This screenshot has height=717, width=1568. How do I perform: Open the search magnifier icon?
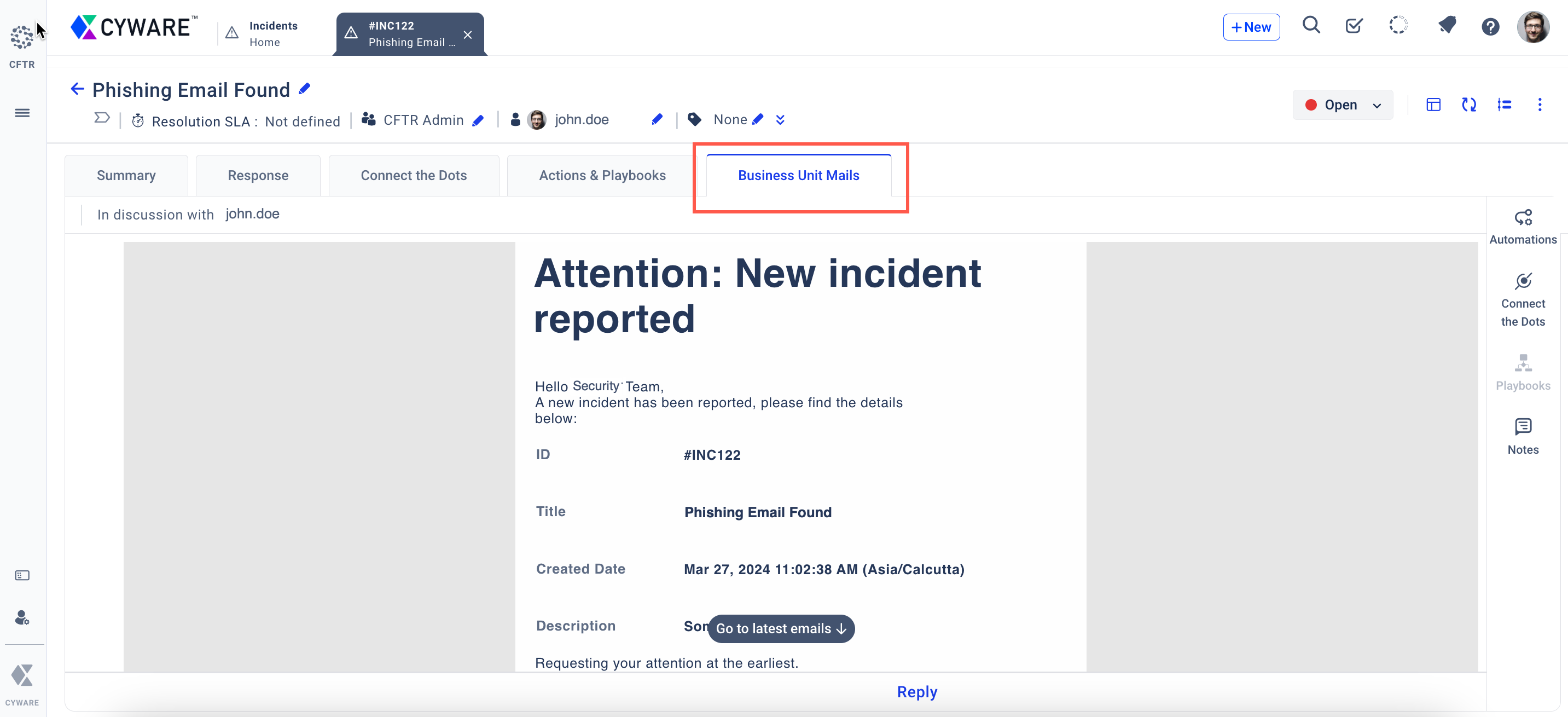(x=1310, y=26)
